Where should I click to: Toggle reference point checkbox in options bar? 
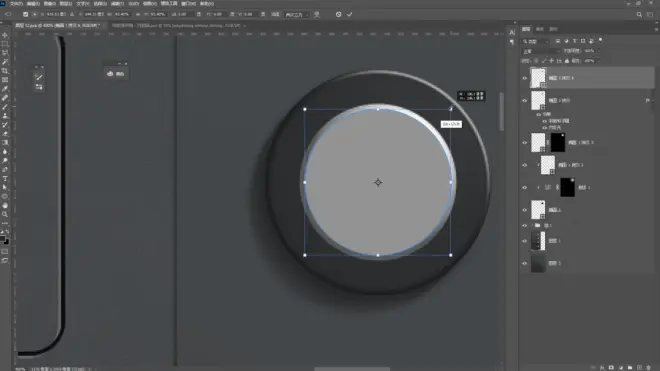pyautogui.click(x=26, y=14)
